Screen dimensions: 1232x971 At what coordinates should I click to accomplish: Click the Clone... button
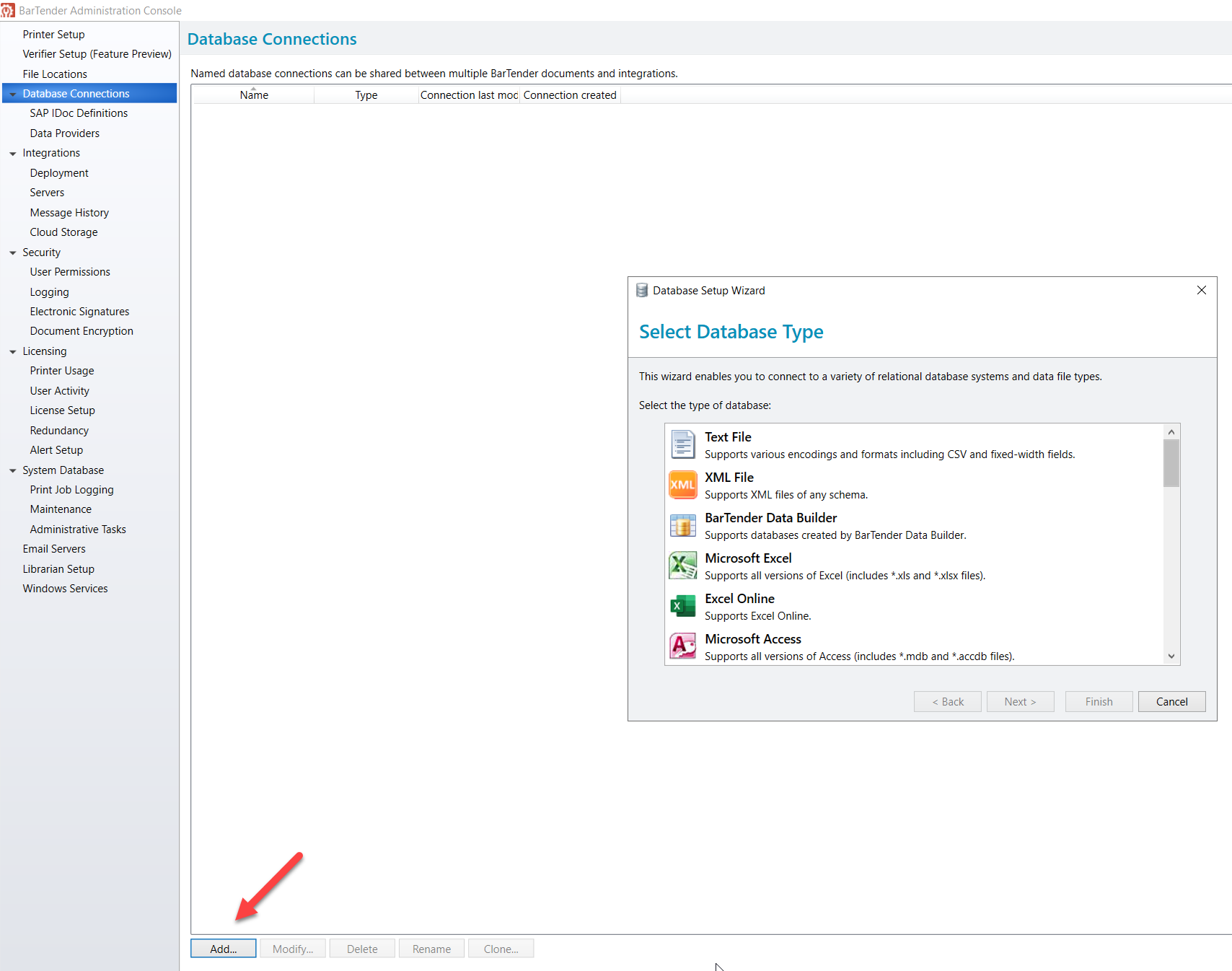[x=501, y=949]
